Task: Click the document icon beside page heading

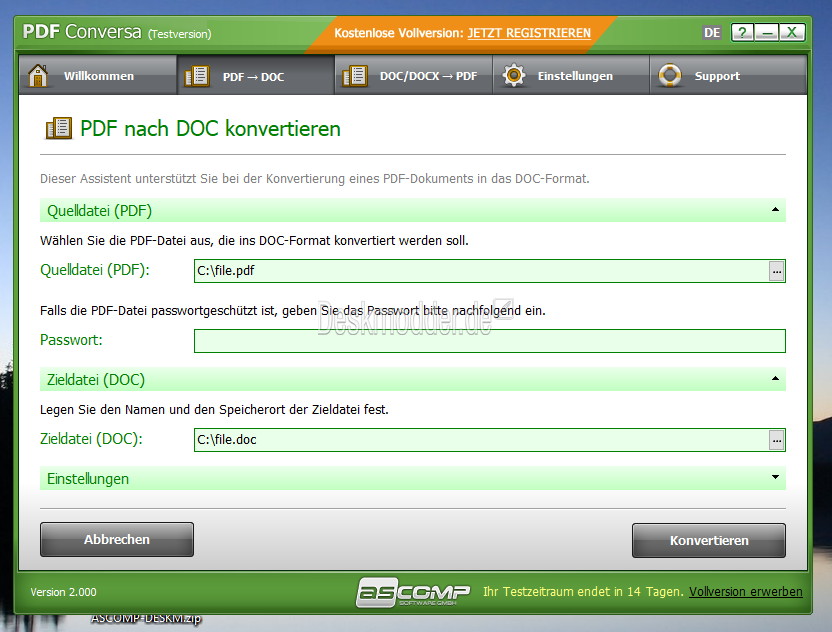Action: [x=58, y=128]
